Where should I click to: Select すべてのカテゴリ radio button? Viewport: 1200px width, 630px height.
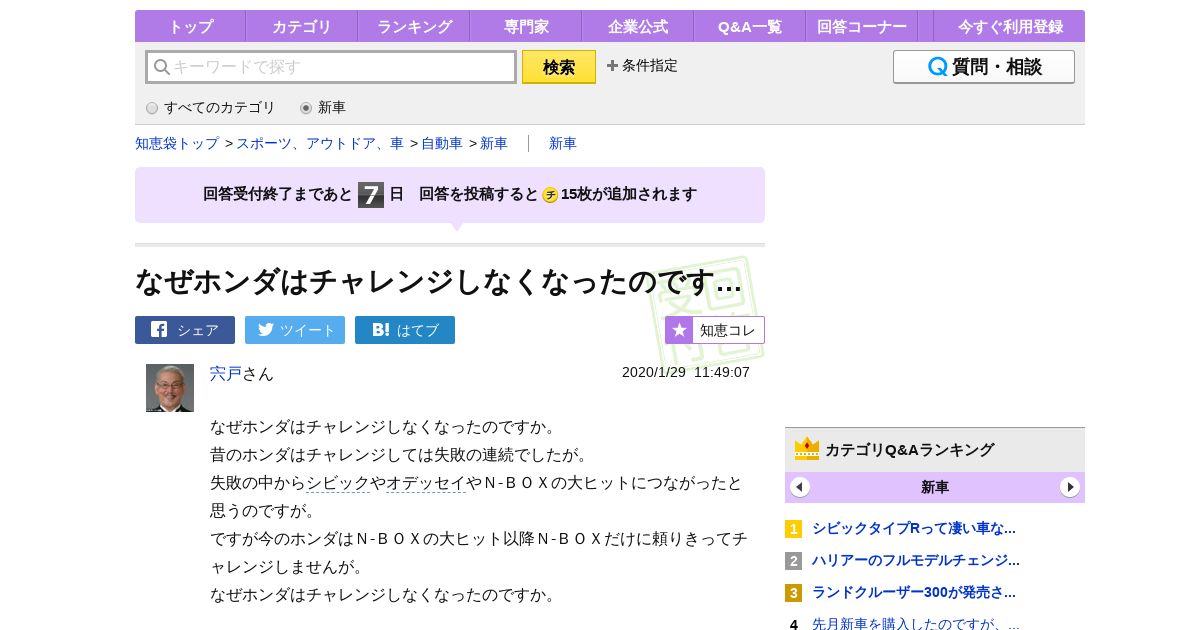(x=152, y=108)
